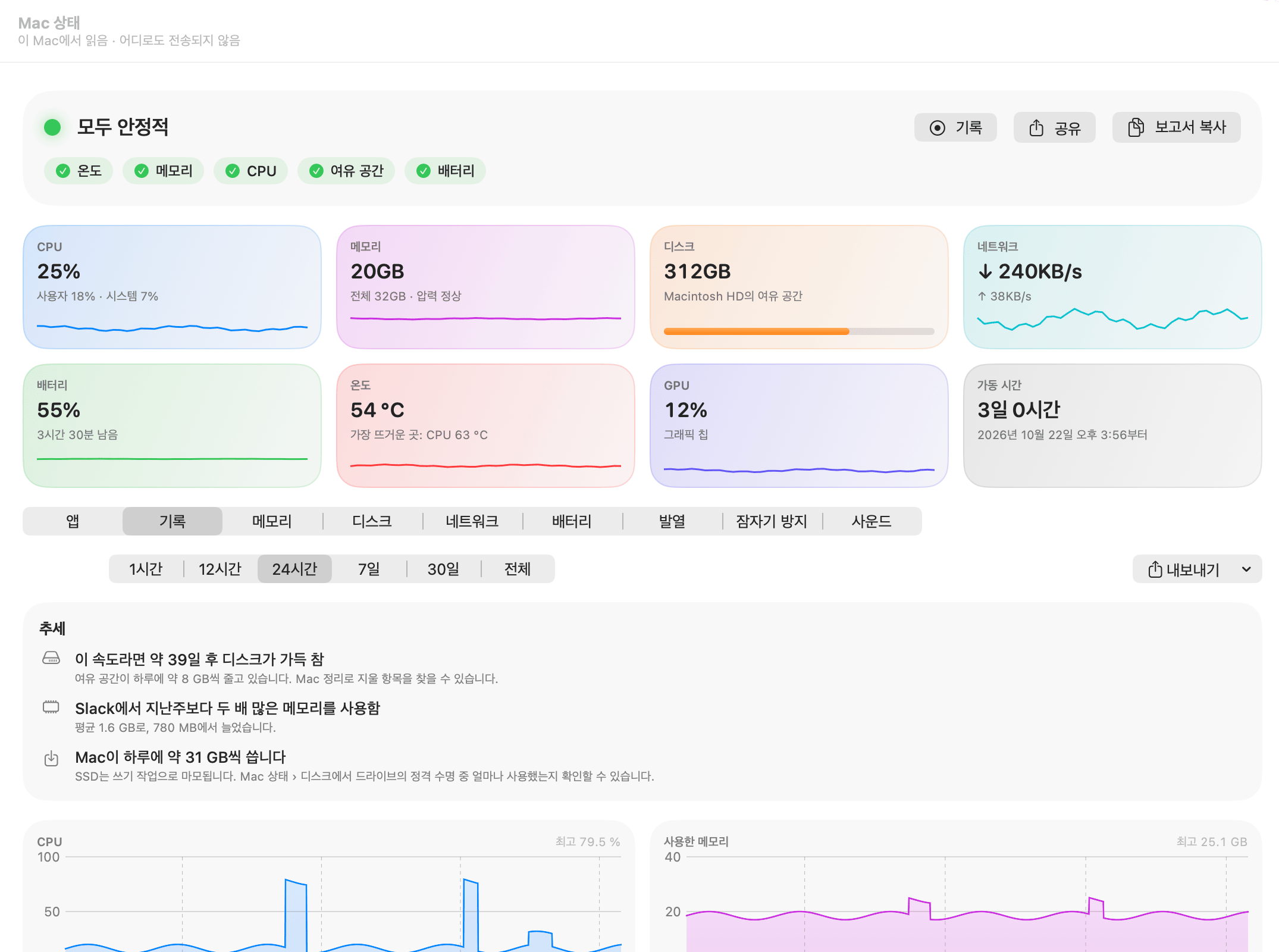The height and width of the screenshot is (952, 1279).
Task: Click the 이 속도라면 약 39일 후 trend title
Action: click(199, 659)
